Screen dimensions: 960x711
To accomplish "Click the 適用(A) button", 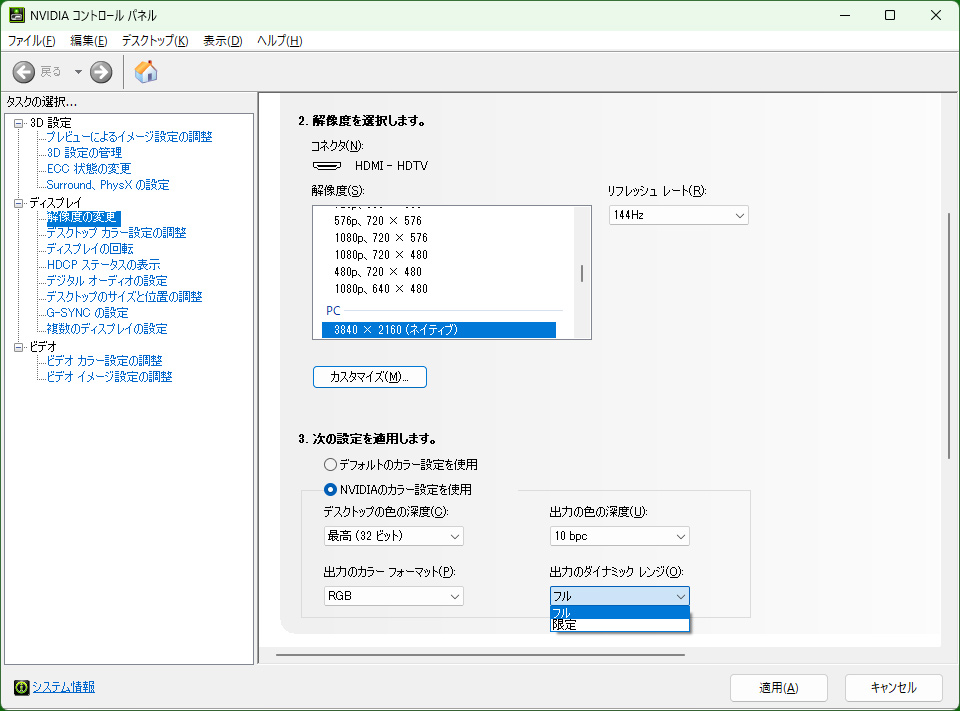I will click(x=779, y=688).
